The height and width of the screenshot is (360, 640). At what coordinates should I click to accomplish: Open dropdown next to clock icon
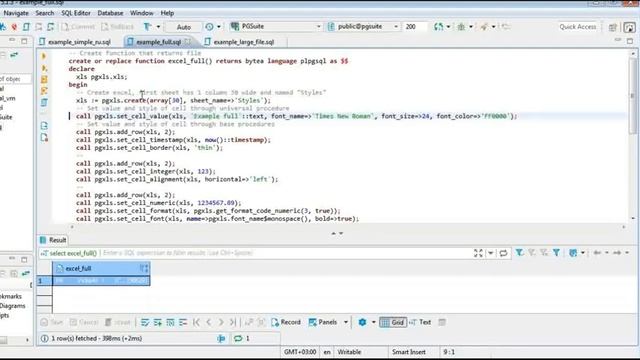(219, 27)
